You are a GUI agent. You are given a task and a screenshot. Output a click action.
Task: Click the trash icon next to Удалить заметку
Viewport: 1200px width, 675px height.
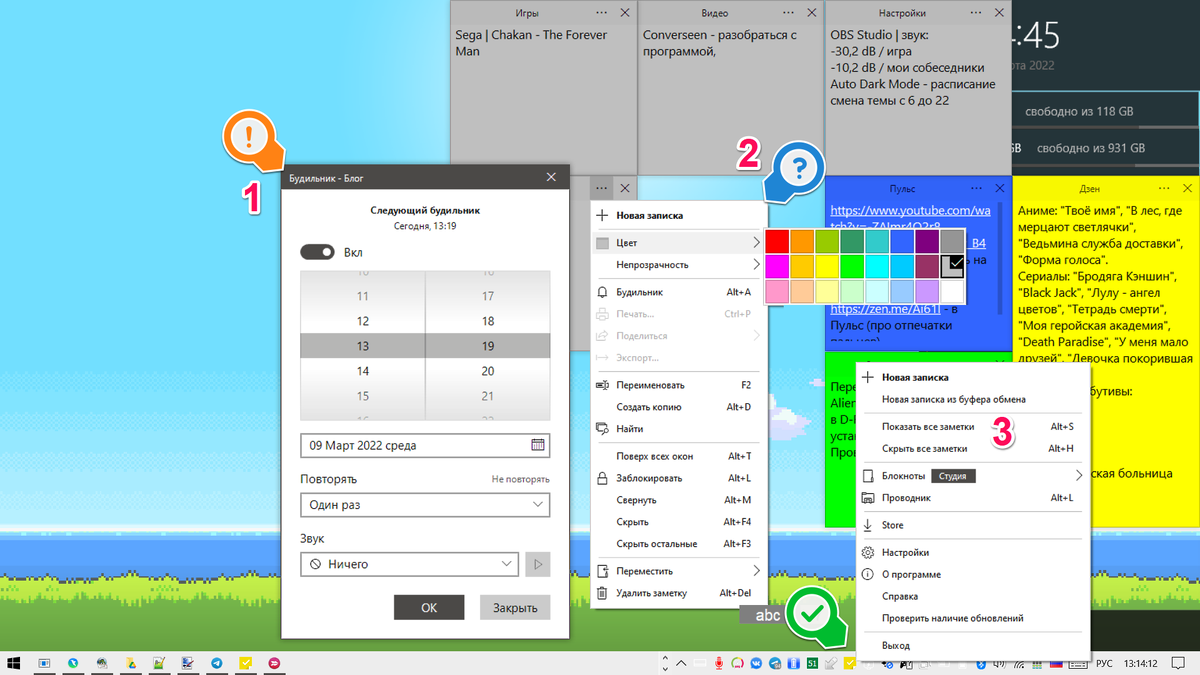pos(602,593)
